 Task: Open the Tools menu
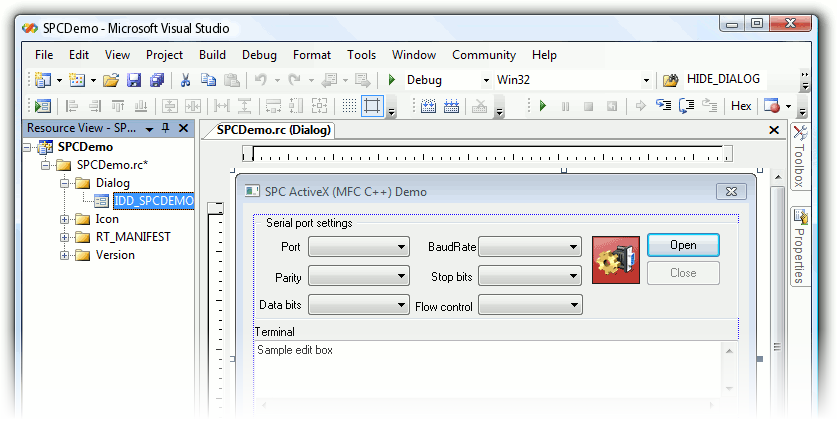coord(361,55)
